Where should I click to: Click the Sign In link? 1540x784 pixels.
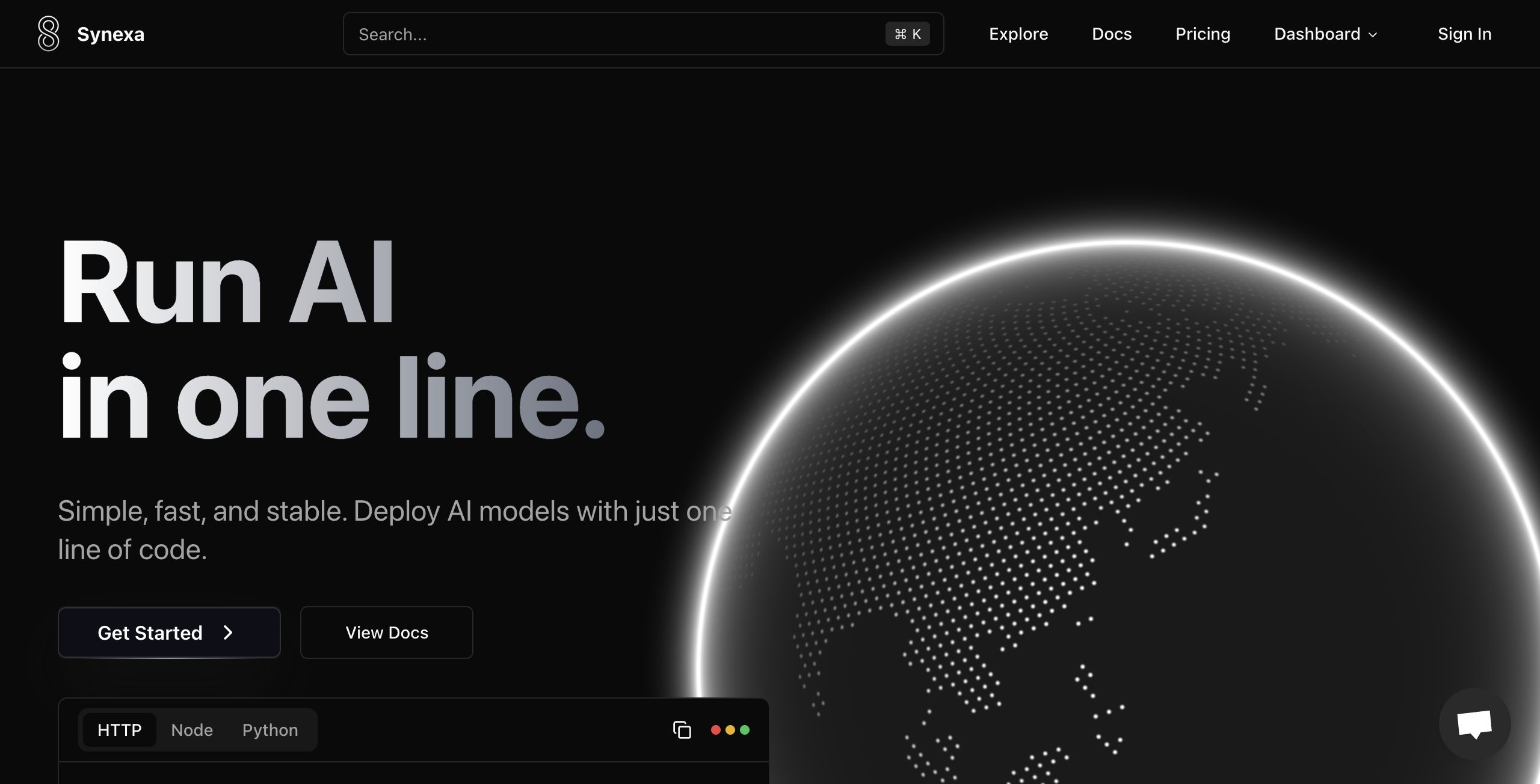[x=1464, y=34]
